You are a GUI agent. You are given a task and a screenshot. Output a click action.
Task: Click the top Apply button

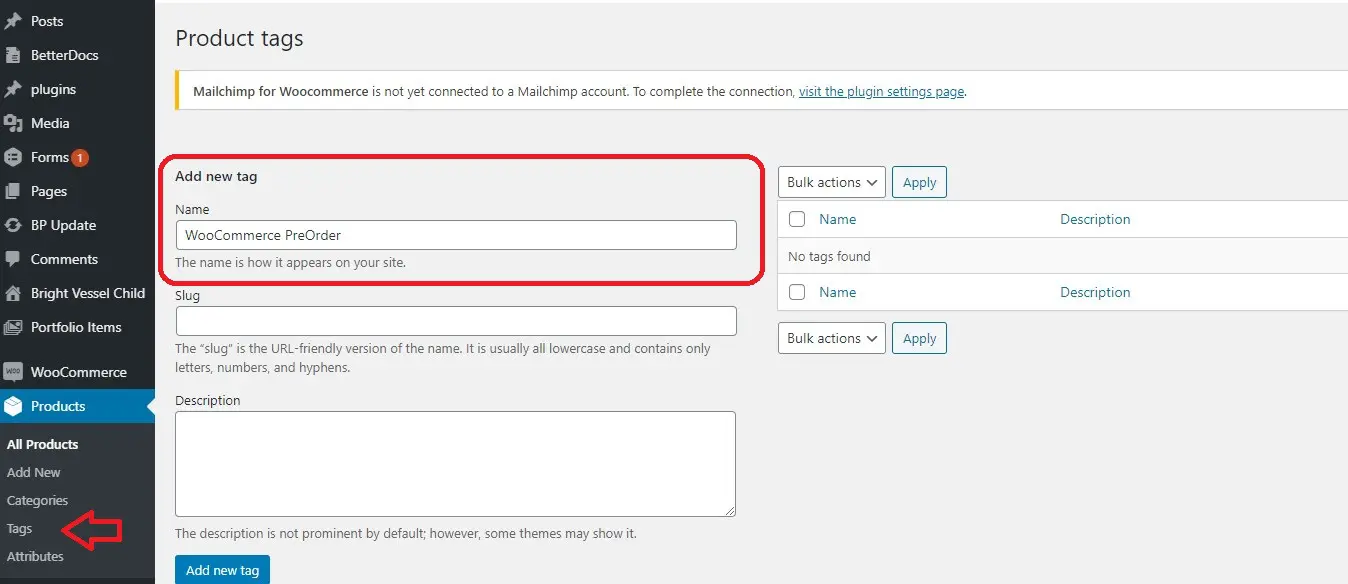(x=919, y=182)
